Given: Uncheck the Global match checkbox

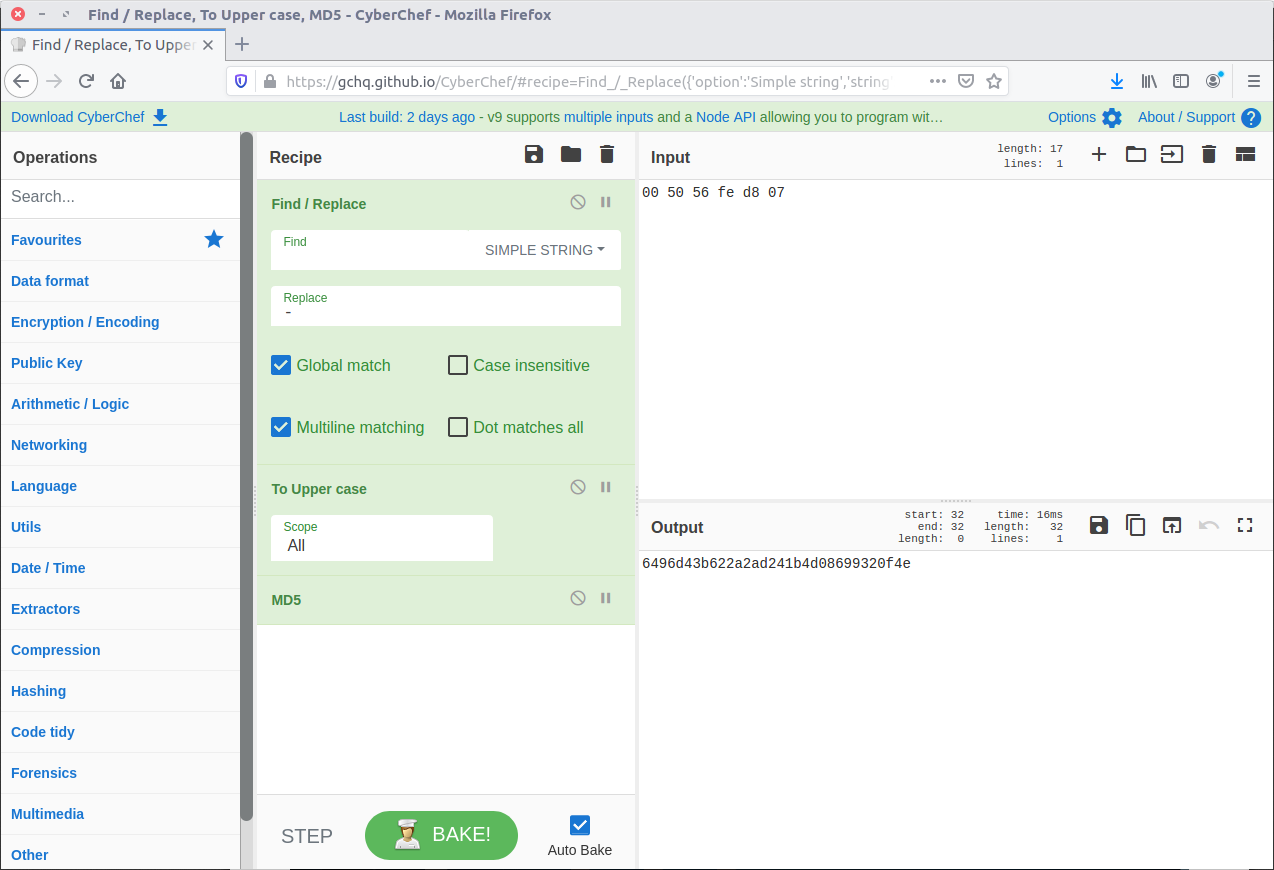Looking at the screenshot, I should tap(281, 365).
